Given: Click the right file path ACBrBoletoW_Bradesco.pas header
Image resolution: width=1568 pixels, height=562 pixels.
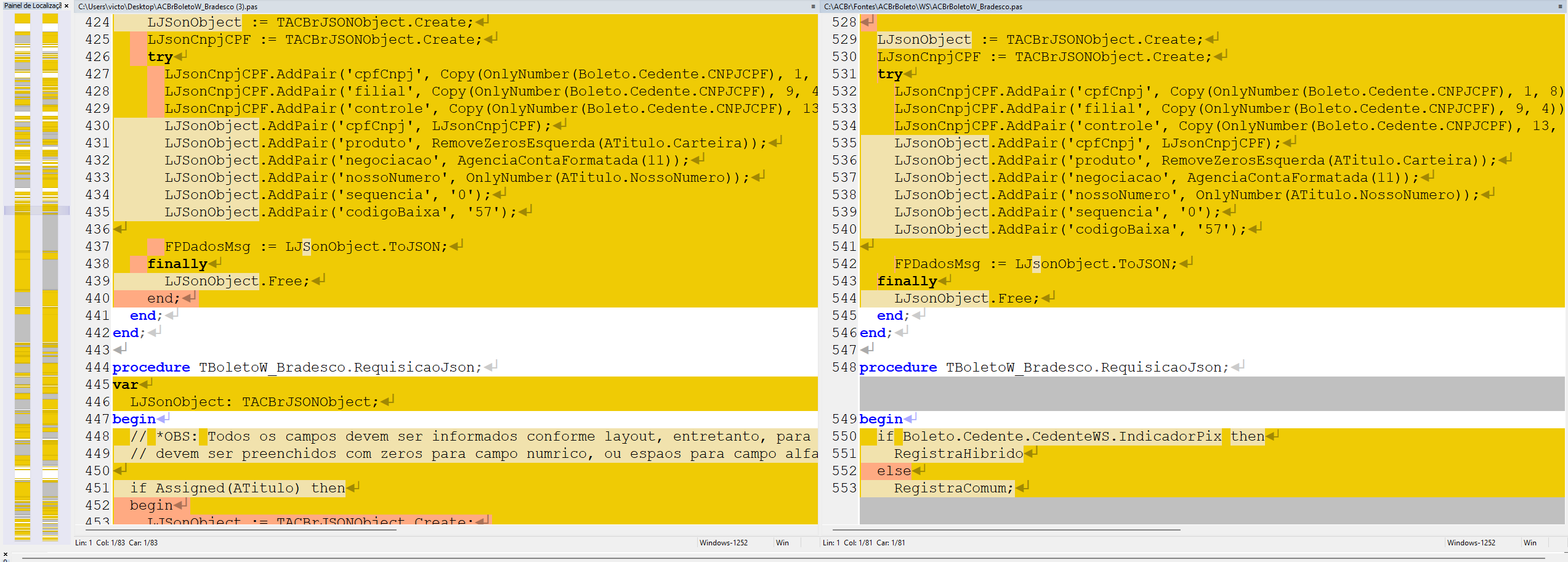Looking at the screenshot, I should click(923, 7).
